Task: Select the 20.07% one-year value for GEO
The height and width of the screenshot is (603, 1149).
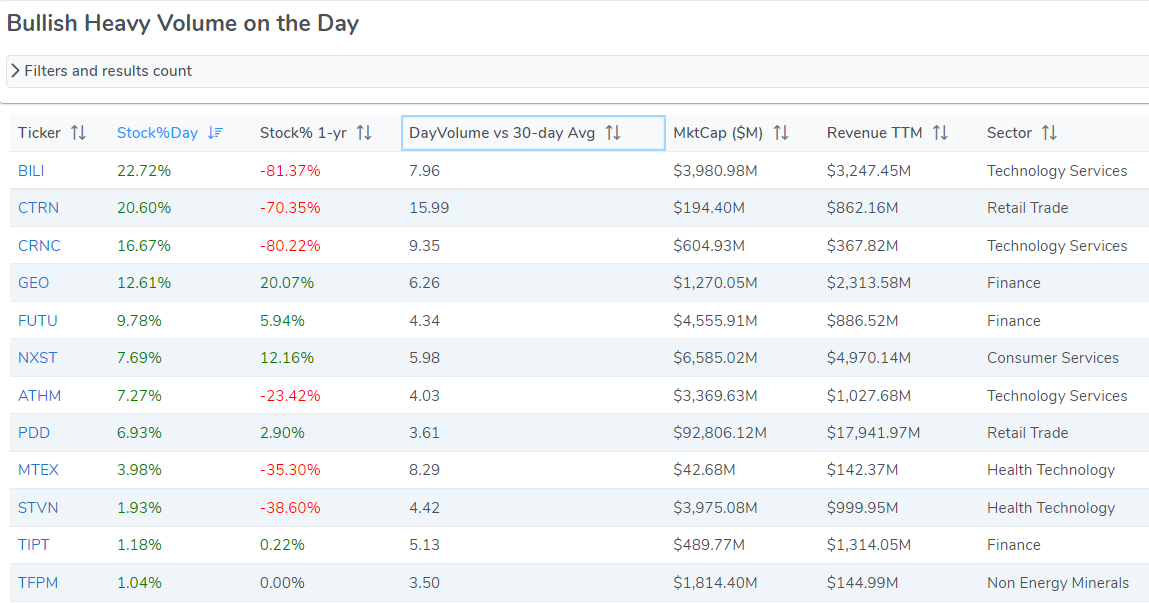Action: coord(287,283)
